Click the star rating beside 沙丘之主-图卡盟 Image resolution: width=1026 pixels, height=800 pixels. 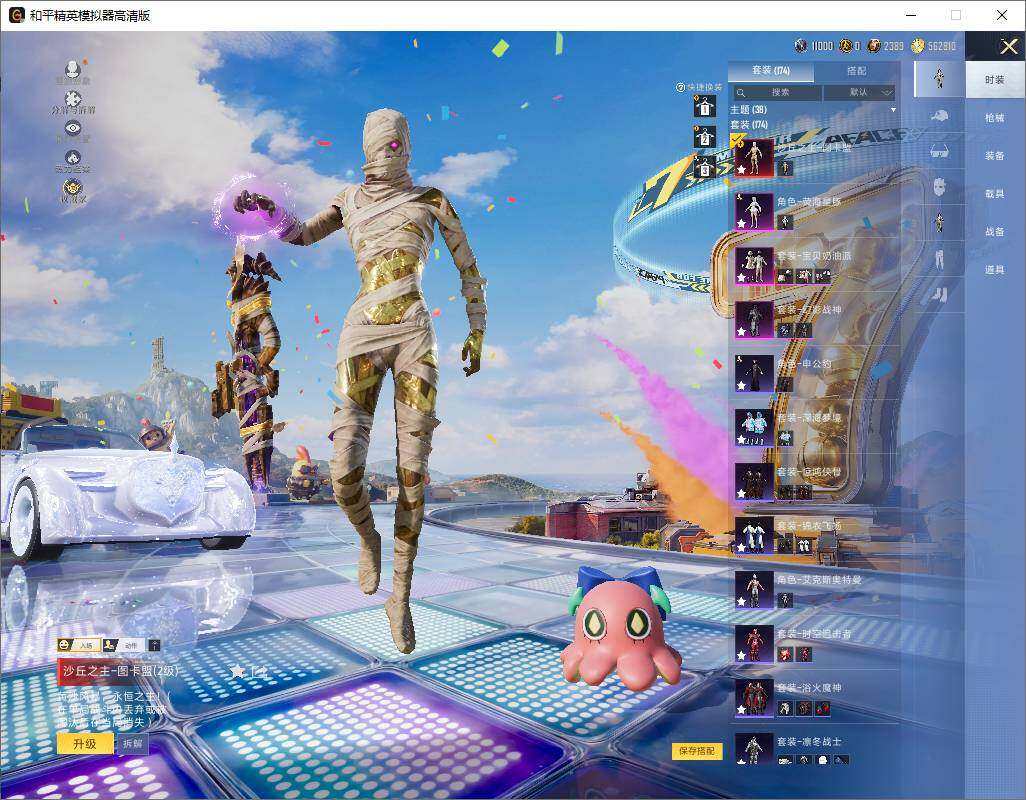click(x=238, y=670)
